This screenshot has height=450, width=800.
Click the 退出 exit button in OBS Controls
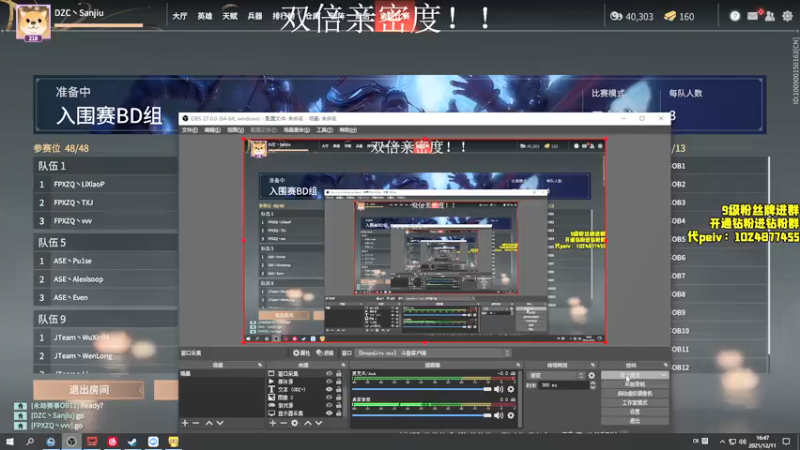click(635, 421)
